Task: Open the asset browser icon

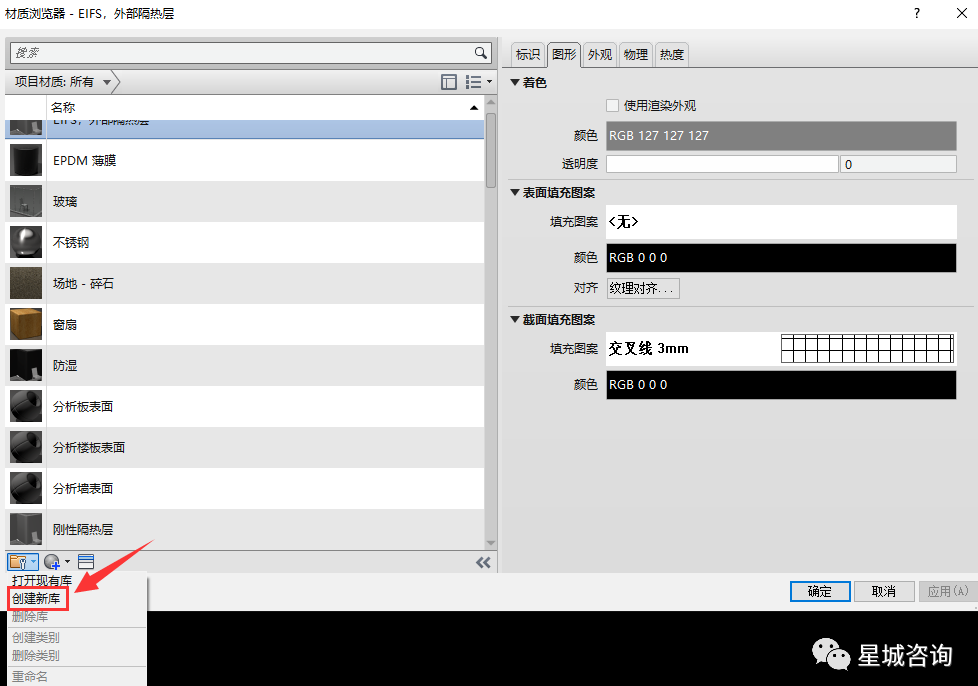Action: pos(86,562)
